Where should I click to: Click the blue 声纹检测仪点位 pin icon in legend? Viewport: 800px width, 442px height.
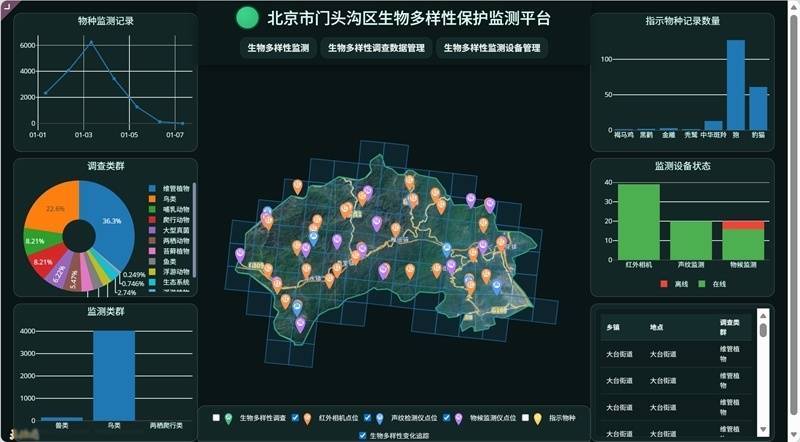pos(379,419)
